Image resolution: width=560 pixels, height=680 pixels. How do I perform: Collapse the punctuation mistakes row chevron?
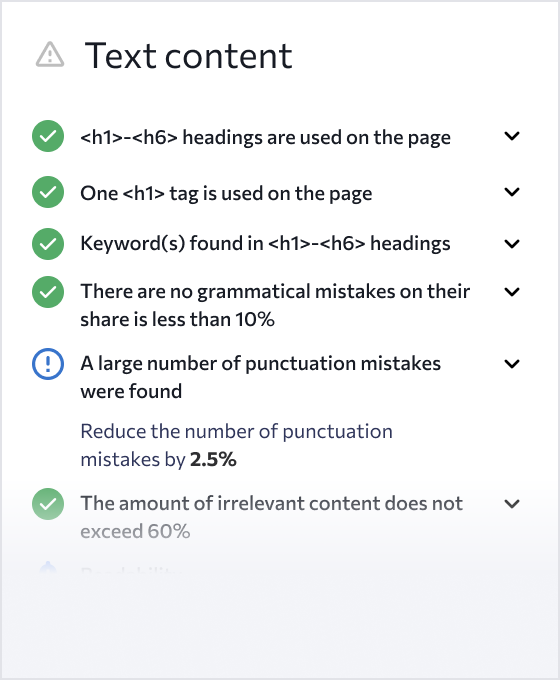pyautogui.click(x=512, y=364)
